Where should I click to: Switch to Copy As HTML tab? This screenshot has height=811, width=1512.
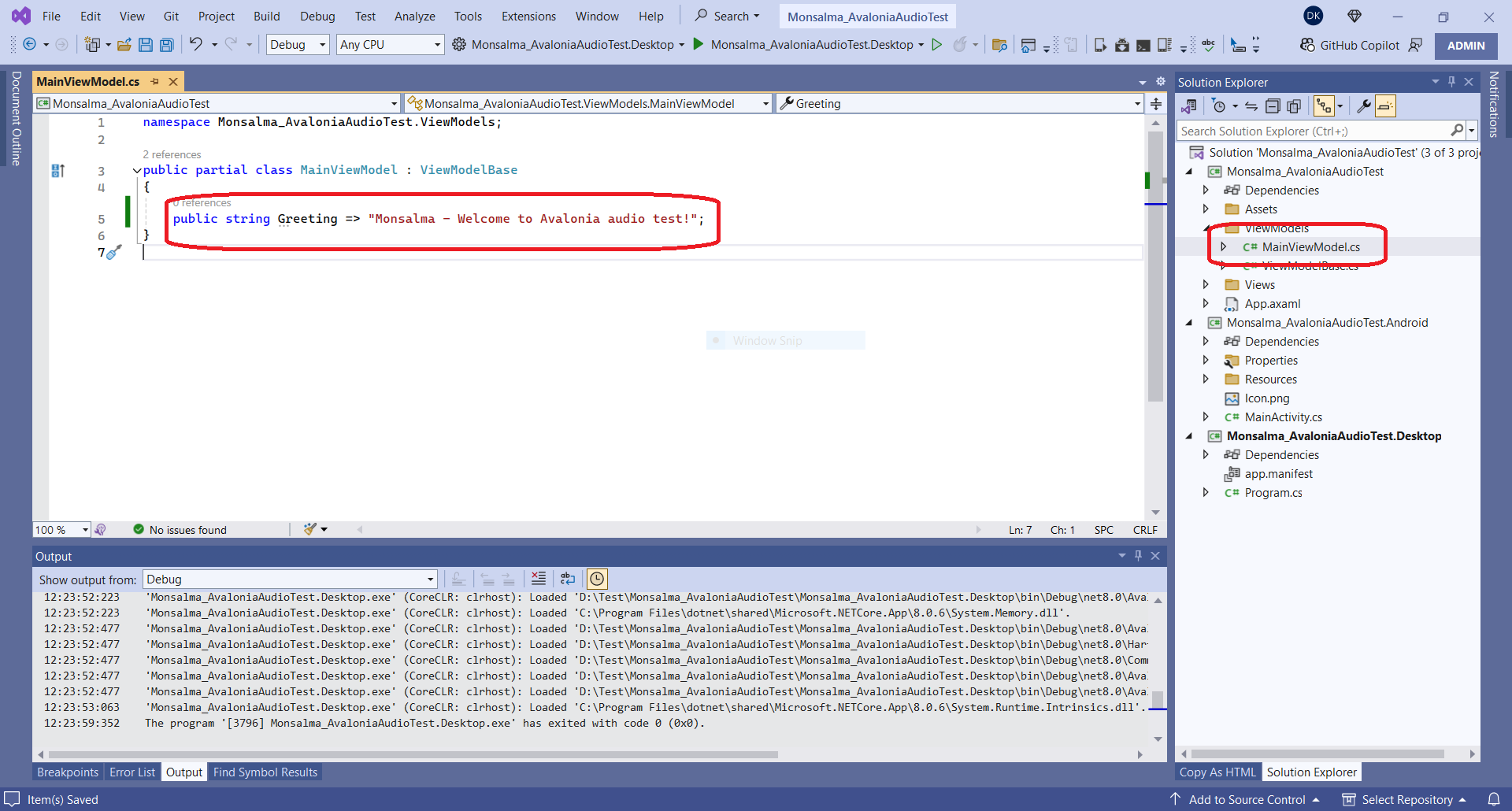[x=1217, y=772]
